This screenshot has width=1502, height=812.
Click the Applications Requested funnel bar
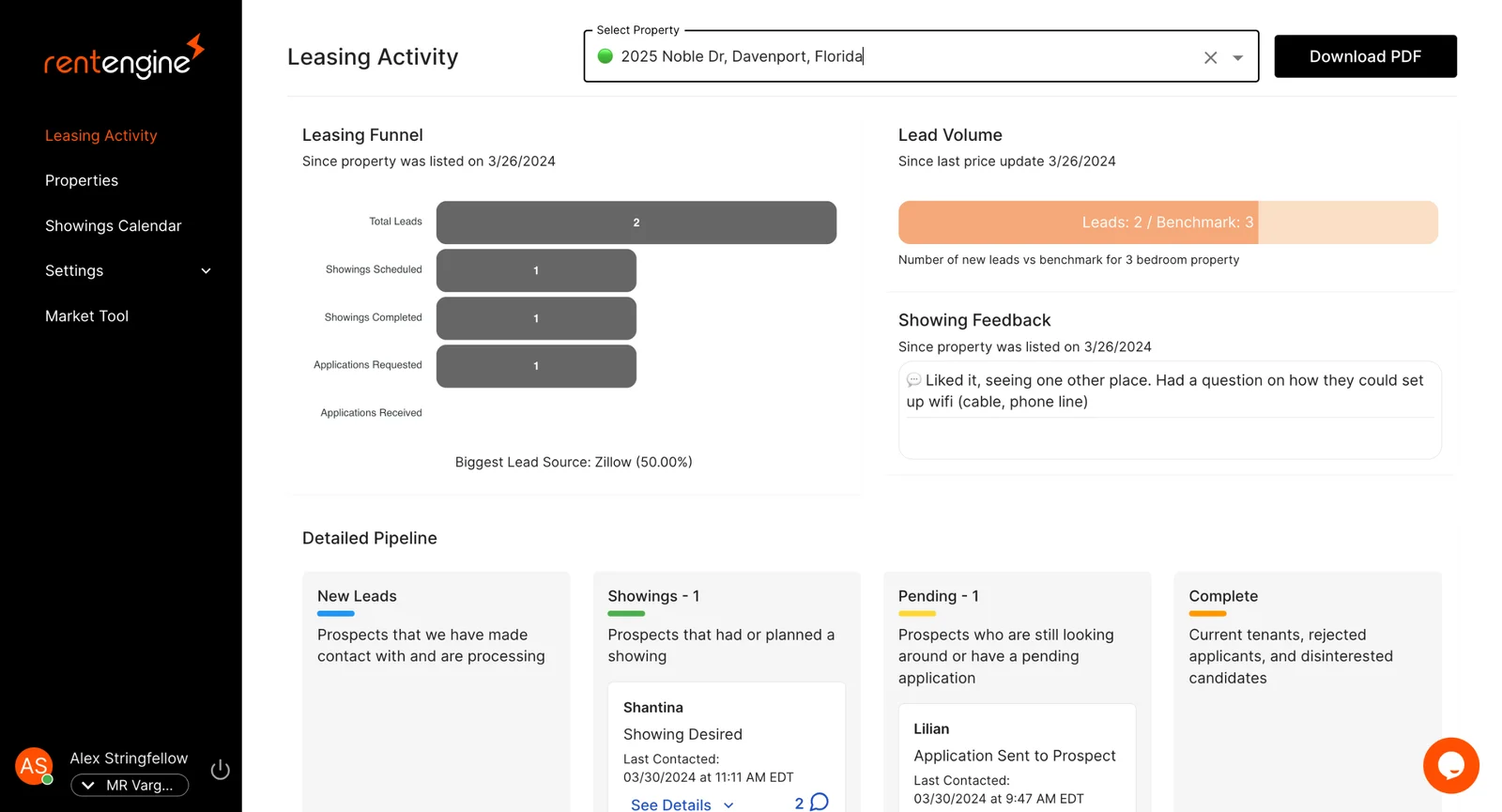536,366
